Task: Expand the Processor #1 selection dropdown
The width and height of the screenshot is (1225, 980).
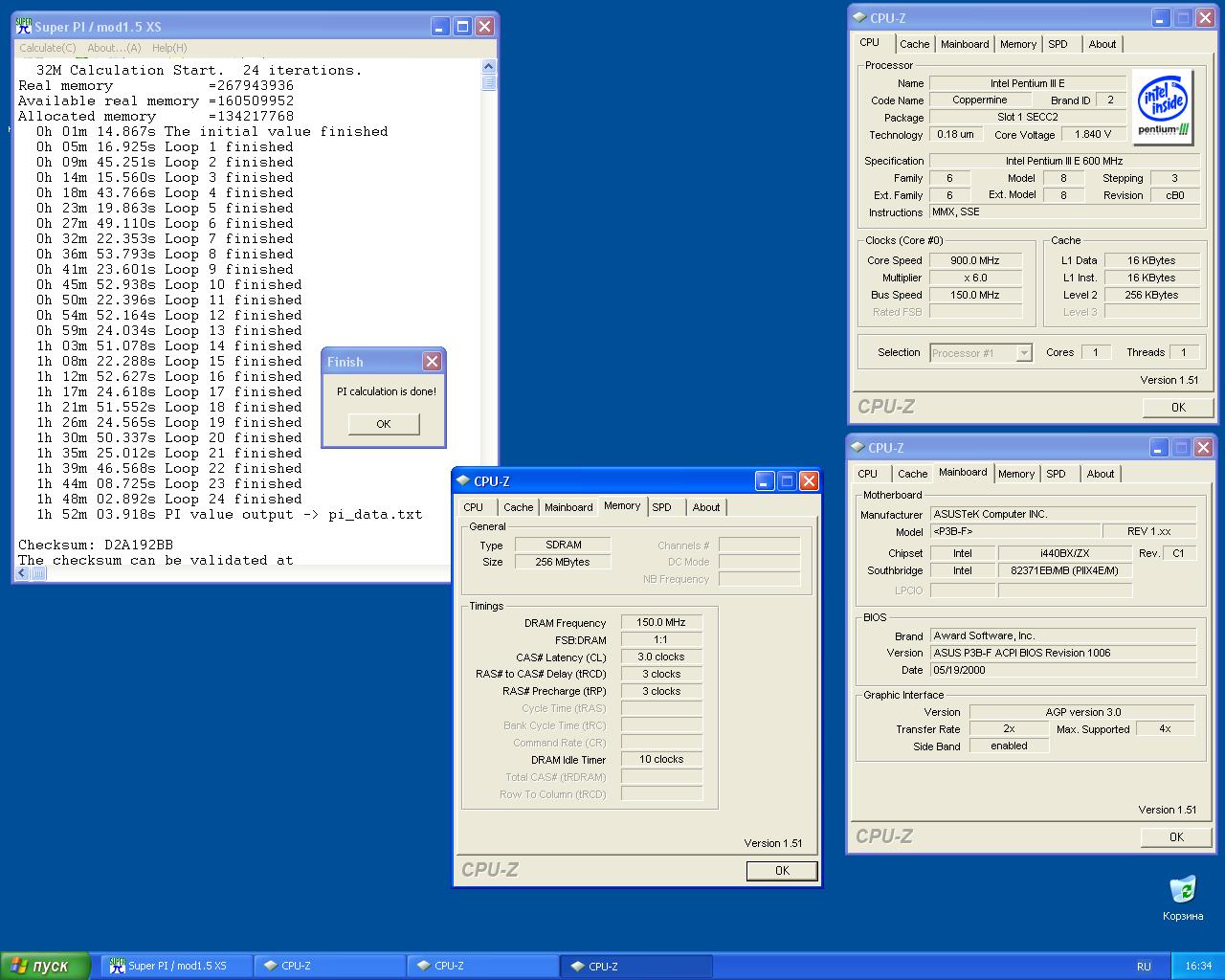Action: (x=1024, y=353)
